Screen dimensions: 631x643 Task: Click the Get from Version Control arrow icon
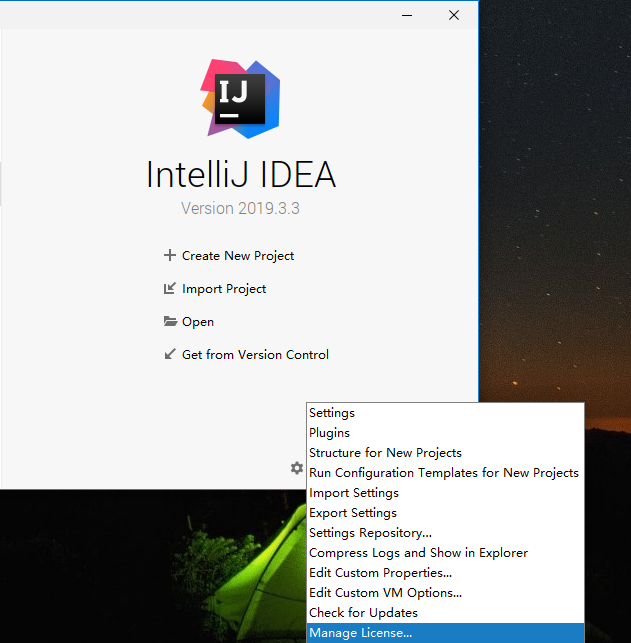170,354
